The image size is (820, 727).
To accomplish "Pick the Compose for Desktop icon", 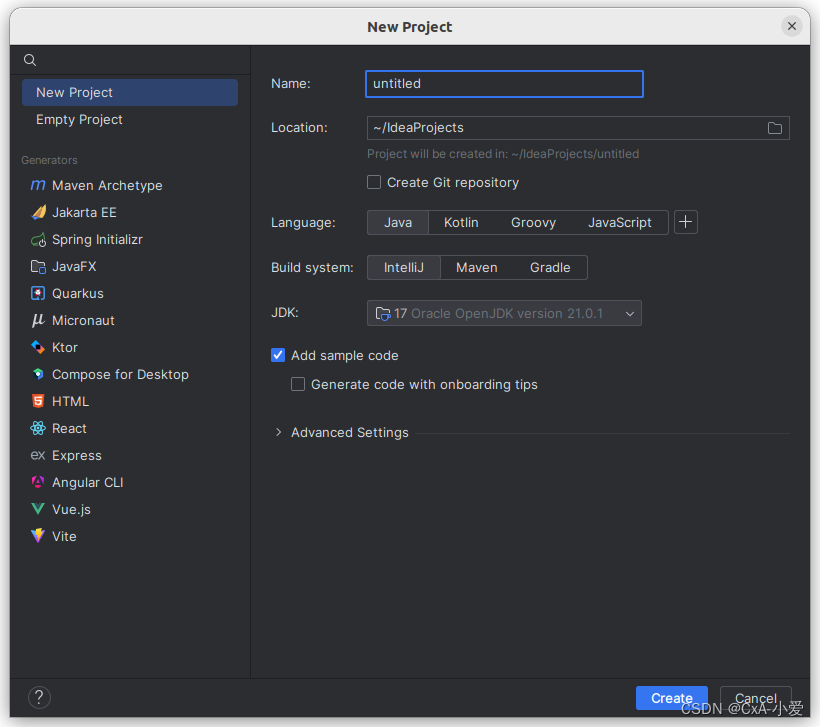I will click(38, 374).
